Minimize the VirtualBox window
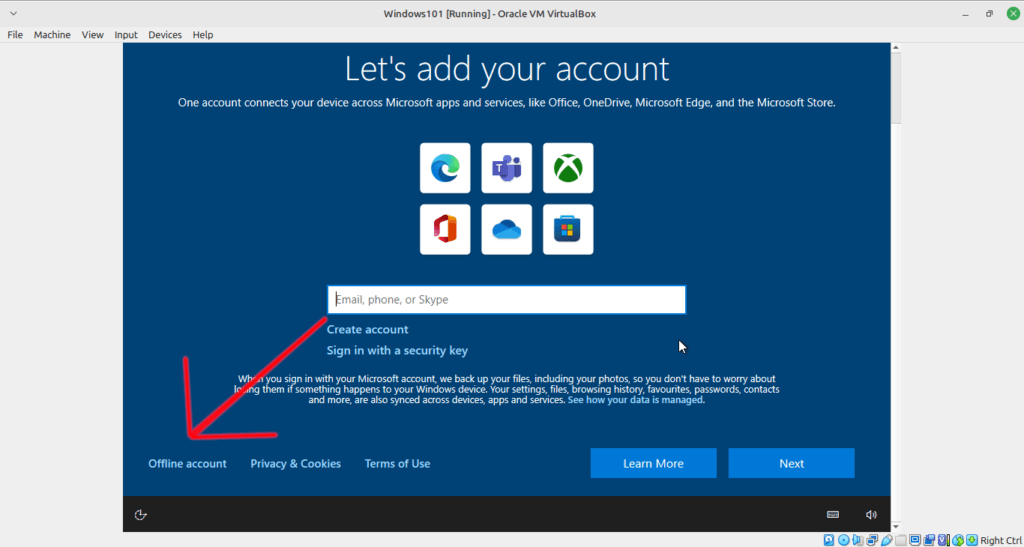1024x547 pixels. click(x=965, y=14)
